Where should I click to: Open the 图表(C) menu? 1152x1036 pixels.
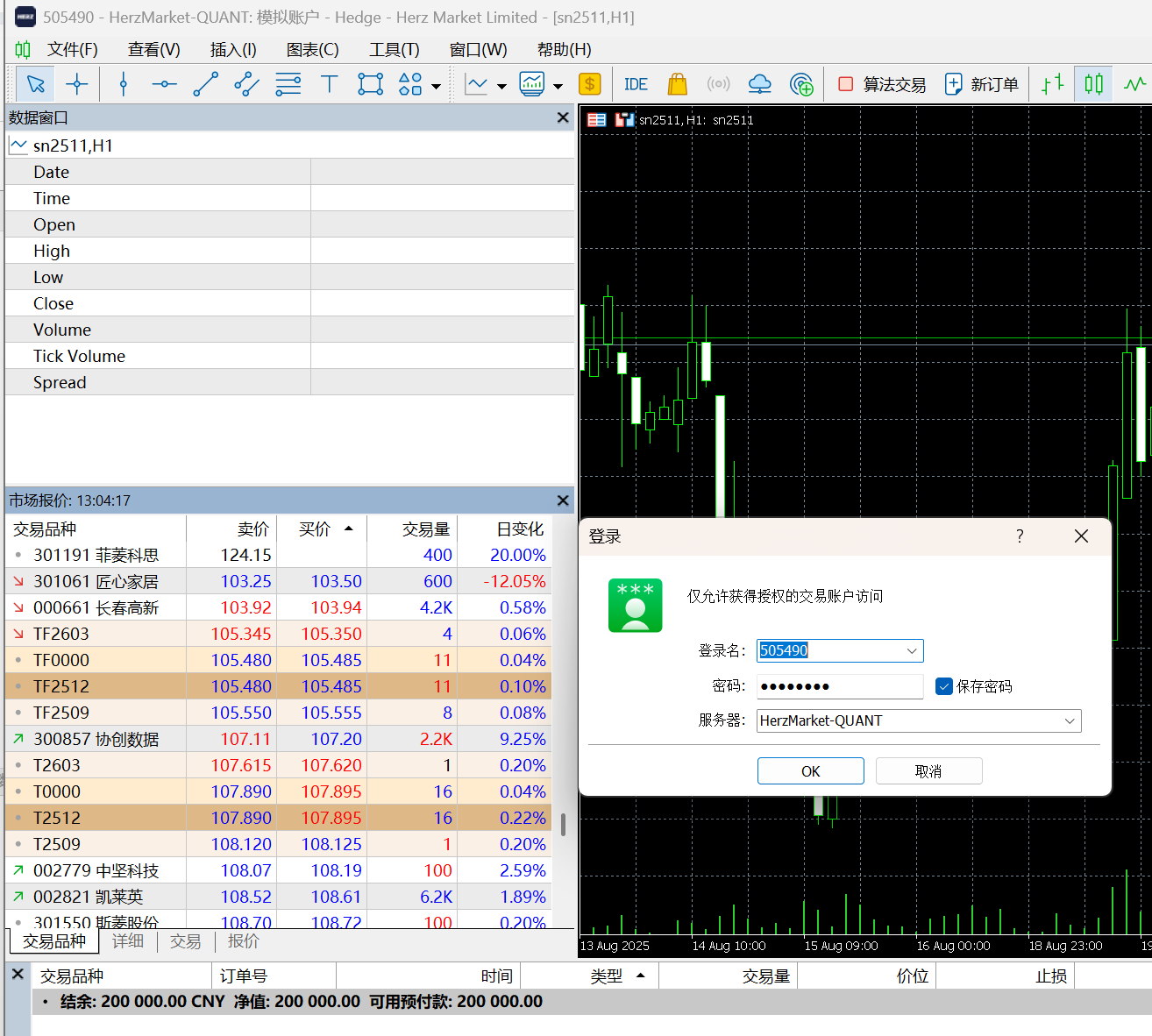(313, 49)
